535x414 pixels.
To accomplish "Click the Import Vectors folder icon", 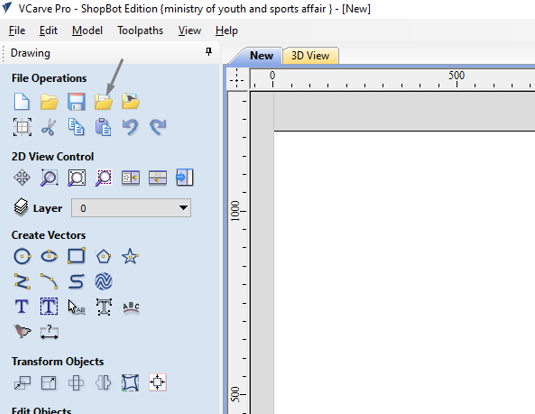I will tap(104, 102).
